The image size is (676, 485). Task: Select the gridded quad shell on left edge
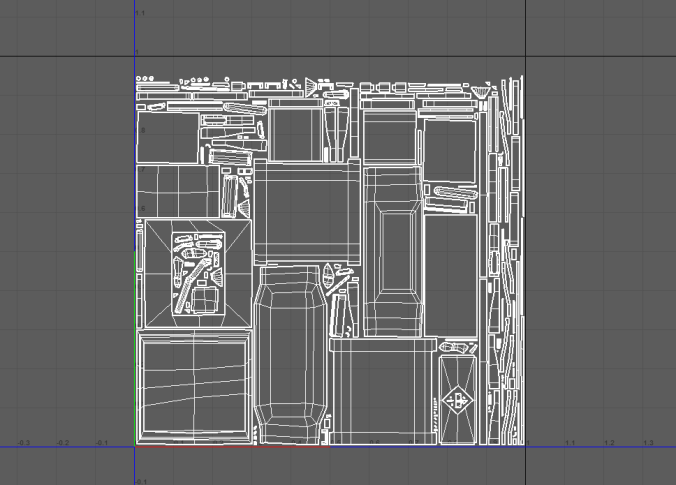(x=176, y=191)
